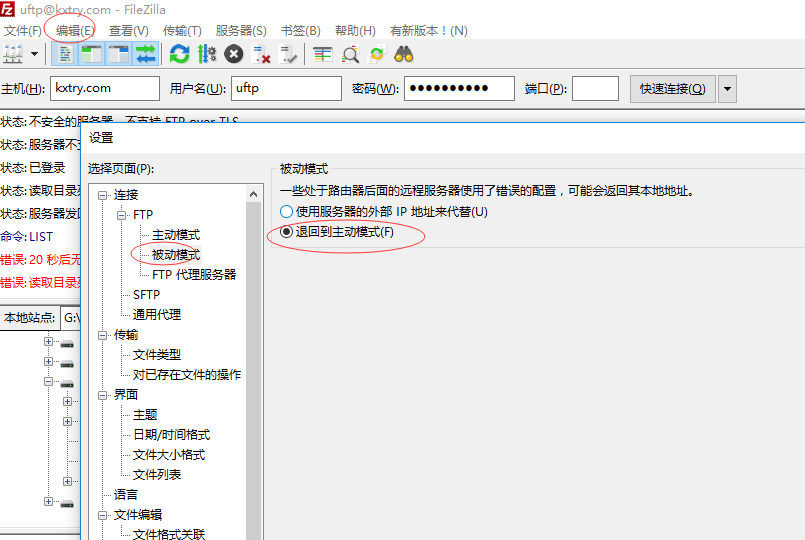The width and height of the screenshot is (805, 540).
Task: Toggle remote directory tree icon
Action: coord(119,54)
